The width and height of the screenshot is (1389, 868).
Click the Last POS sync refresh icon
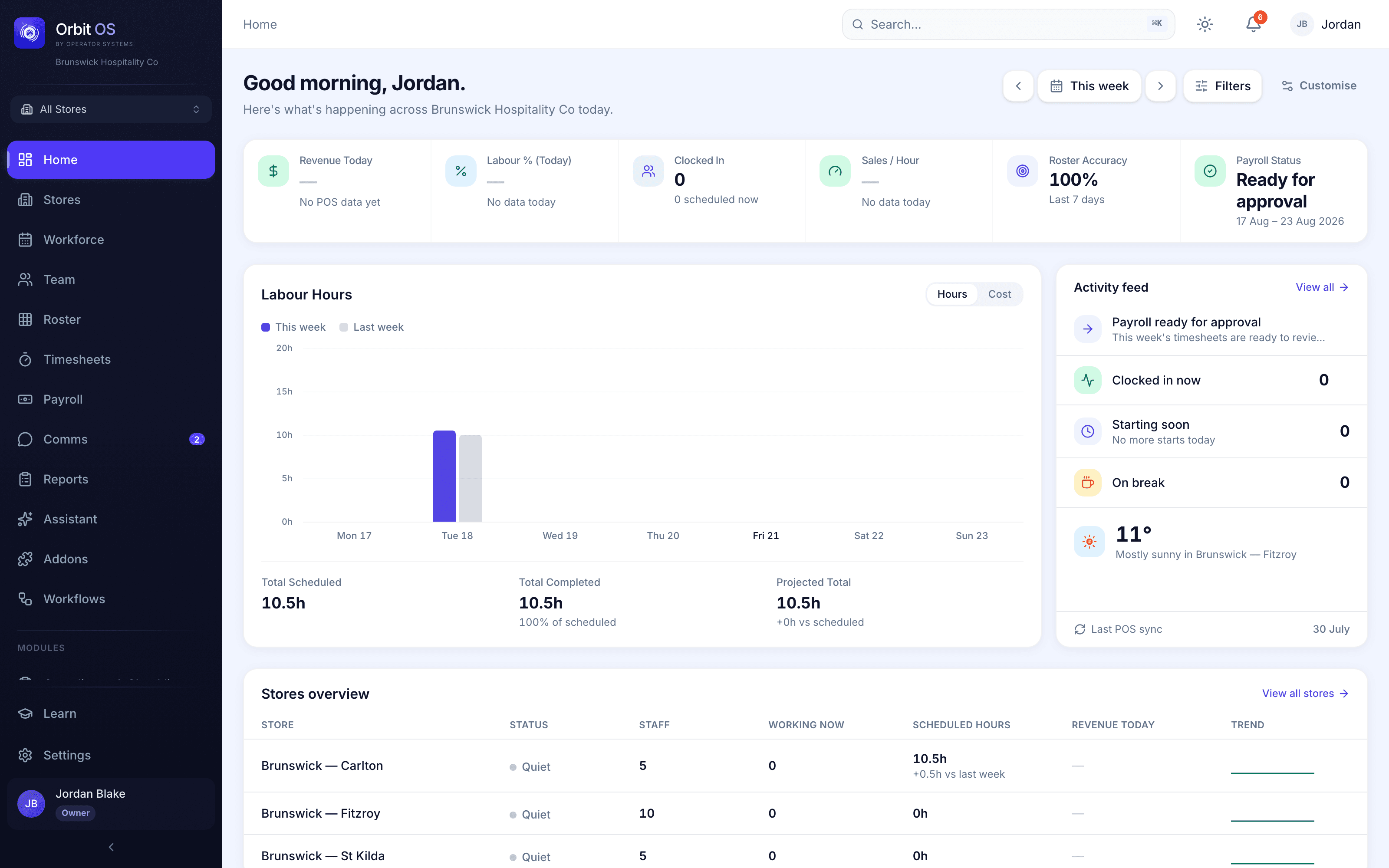pos(1080,629)
